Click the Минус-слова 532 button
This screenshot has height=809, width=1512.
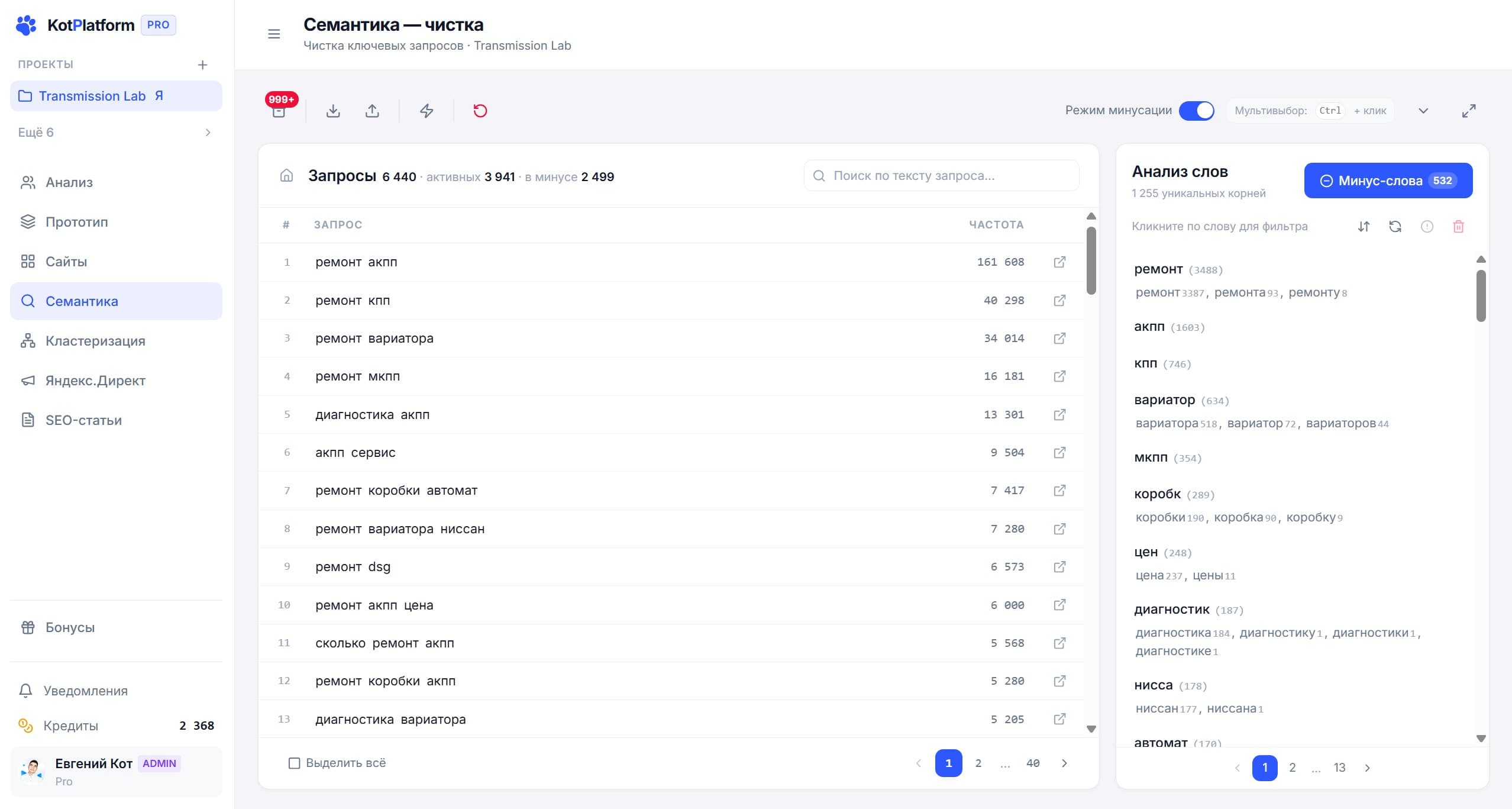coord(1388,181)
